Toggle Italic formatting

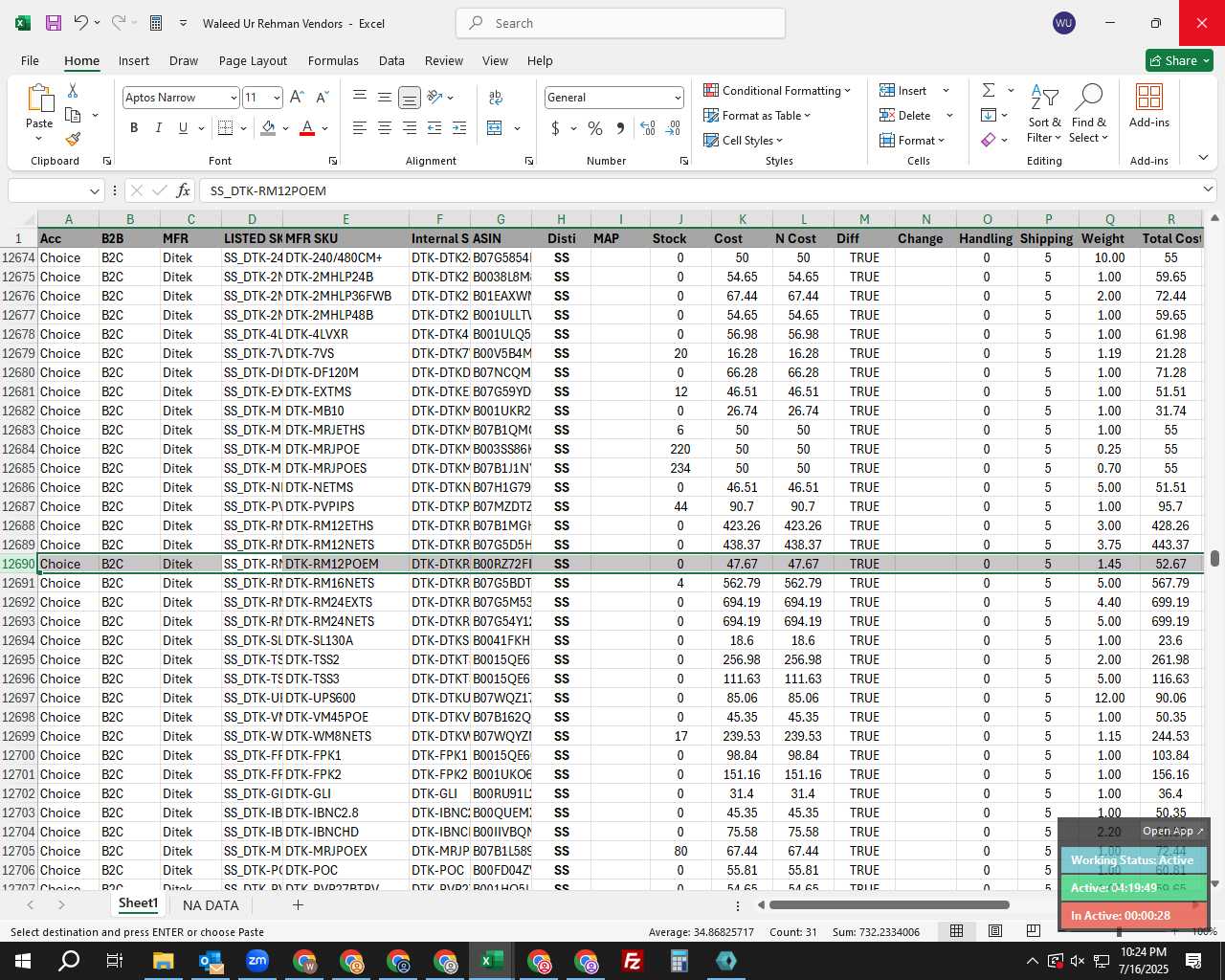pyautogui.click(x=159, y=128)
